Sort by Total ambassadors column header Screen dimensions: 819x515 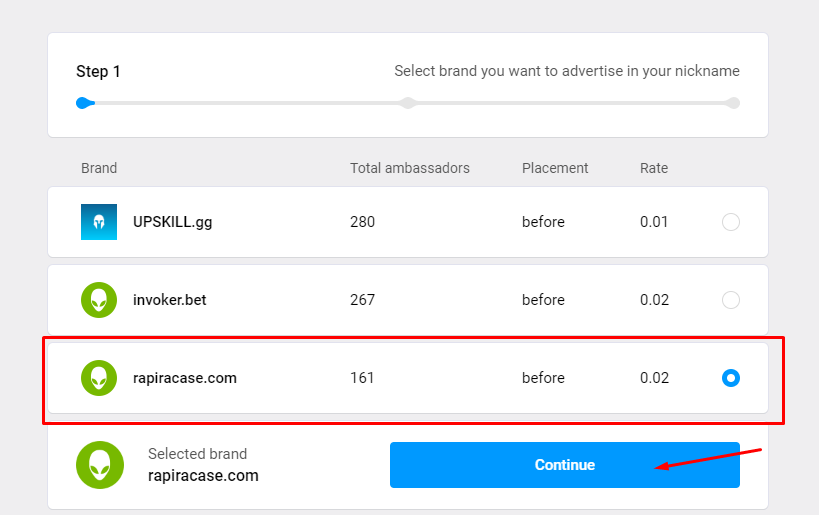[409, 168]
